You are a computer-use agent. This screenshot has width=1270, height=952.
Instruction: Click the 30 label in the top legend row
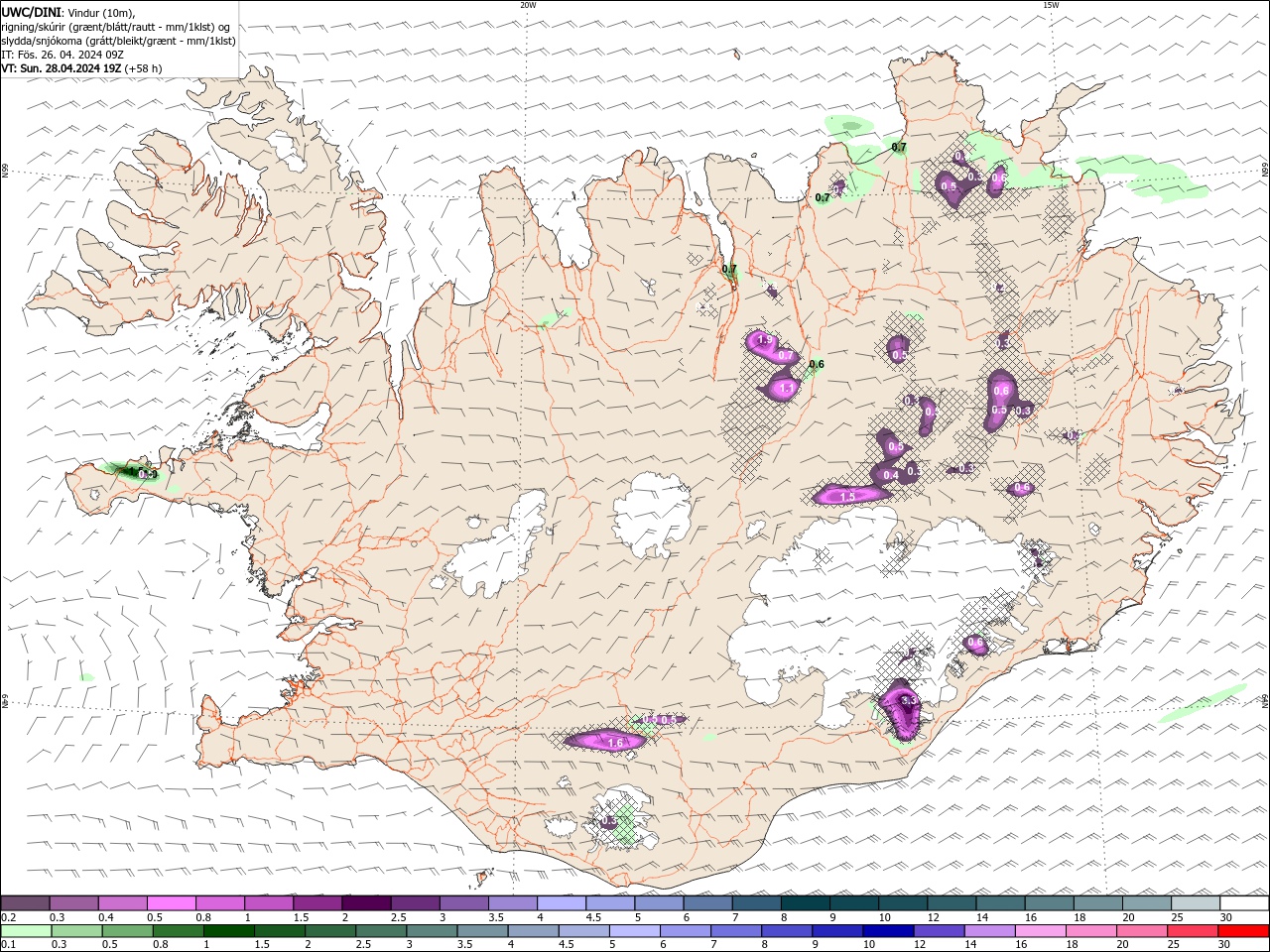(x=1226, y=917)
